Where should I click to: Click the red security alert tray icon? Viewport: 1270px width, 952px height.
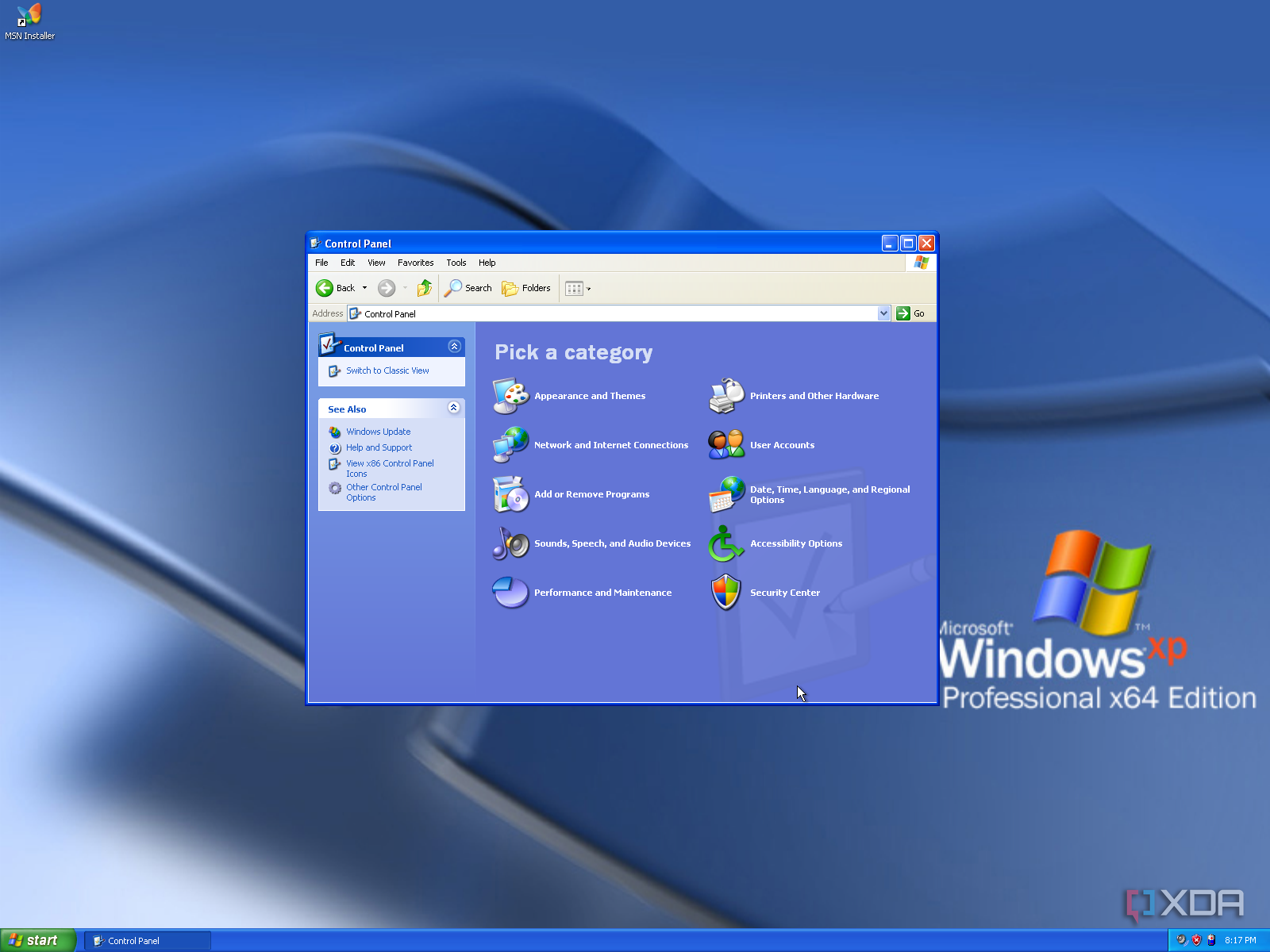pos(1196,940)
